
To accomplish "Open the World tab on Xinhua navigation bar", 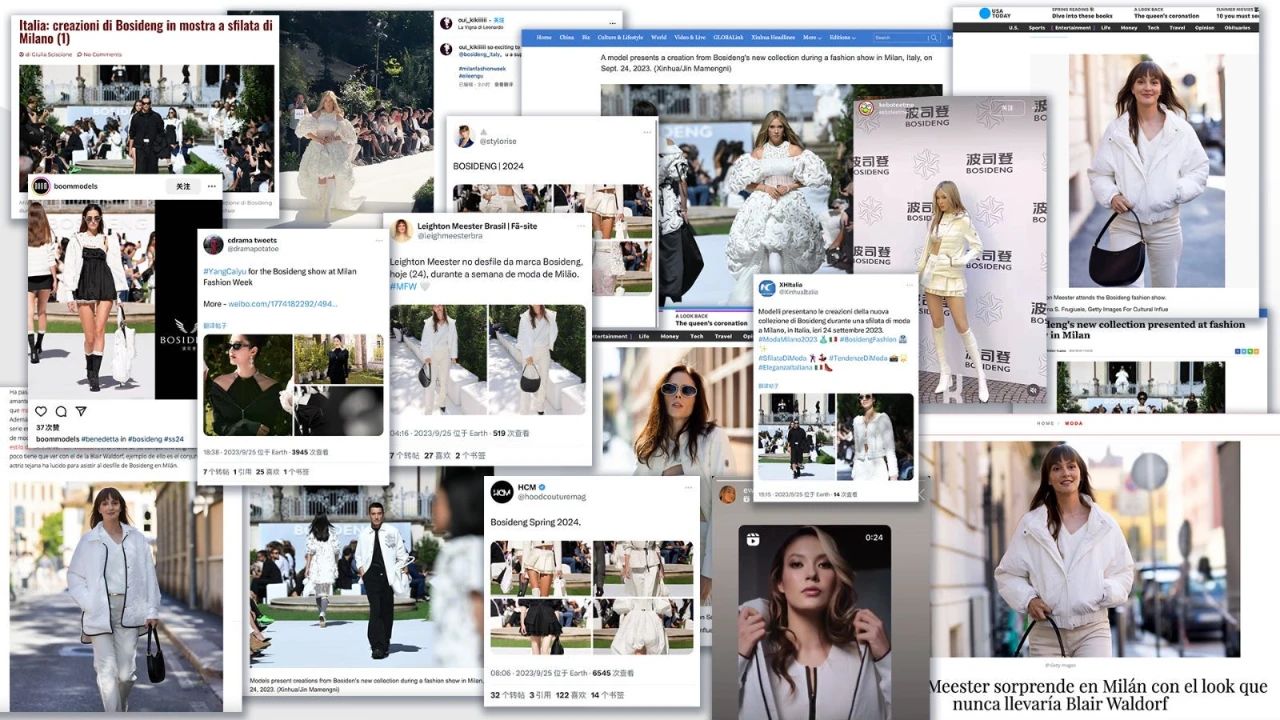I will pyautogui.click(x=659, y=37).
